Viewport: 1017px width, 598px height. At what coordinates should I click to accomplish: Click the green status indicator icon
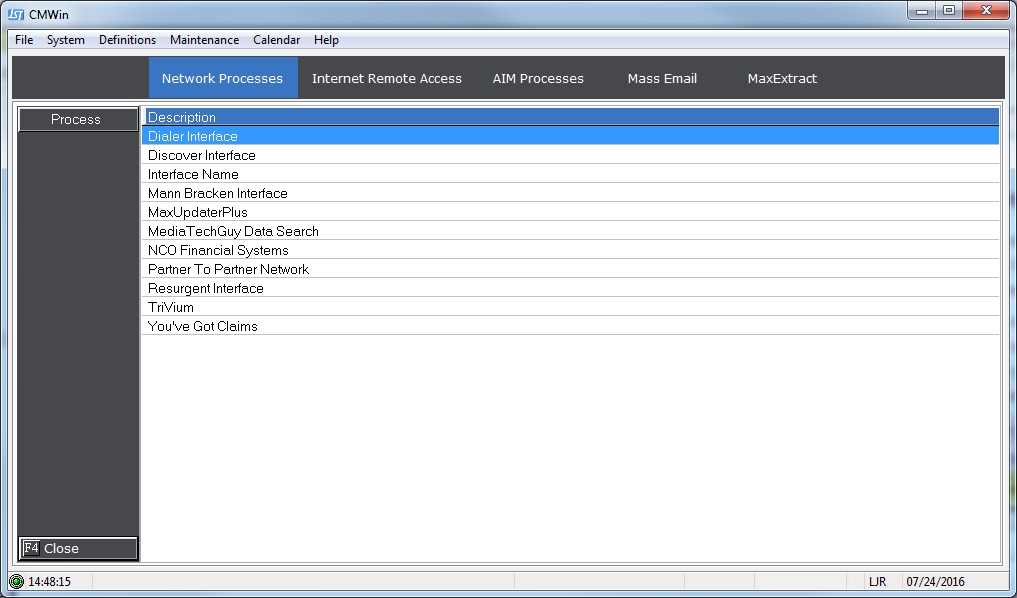click(16, 581)
